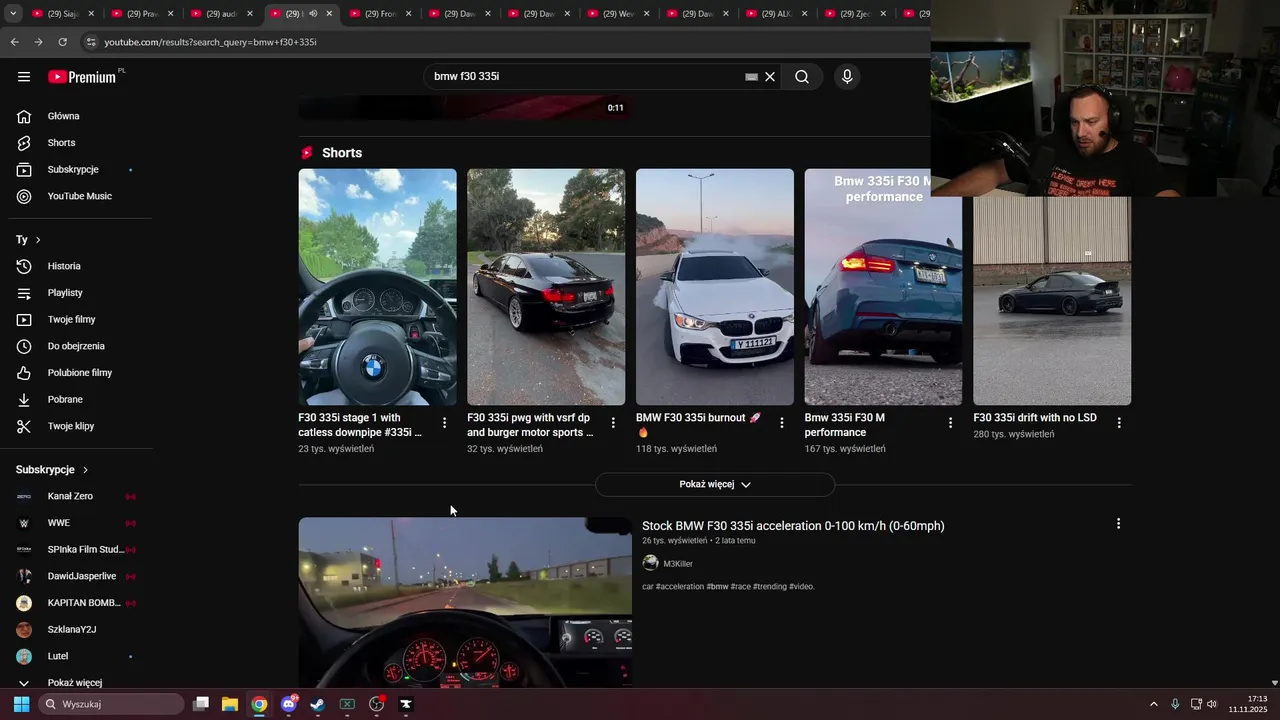Image resolution: width=1280 pixels, height=720 pixels.
Task: Open options for F30 335i drift short
Action: 1119,423
